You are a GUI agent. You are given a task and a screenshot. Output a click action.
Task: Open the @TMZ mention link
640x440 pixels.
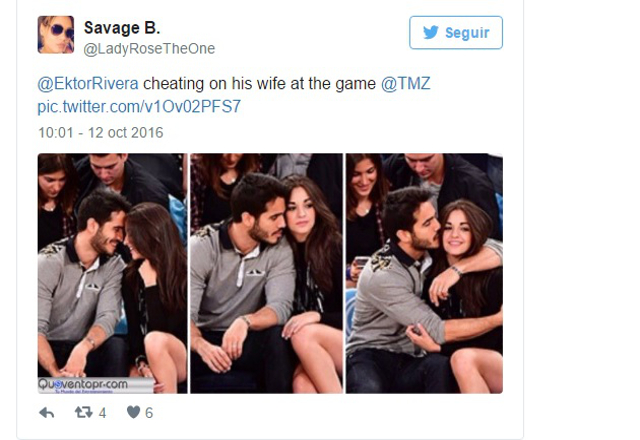406,84
